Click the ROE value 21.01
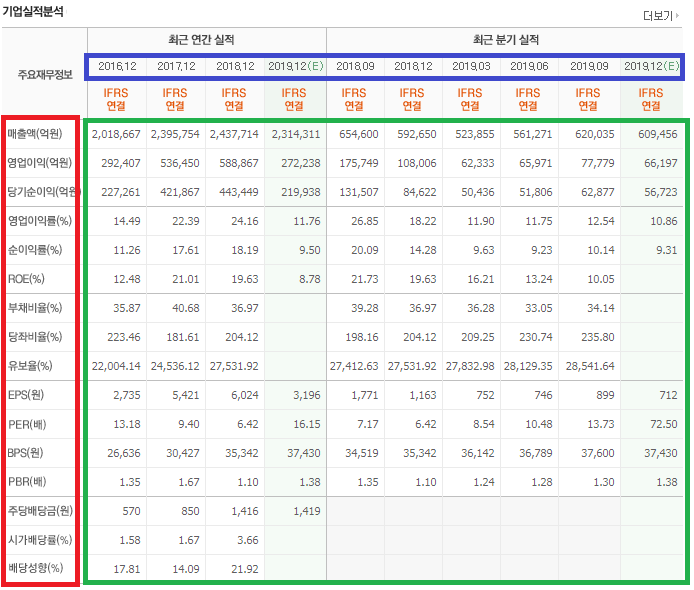 (x=185, y=279)
